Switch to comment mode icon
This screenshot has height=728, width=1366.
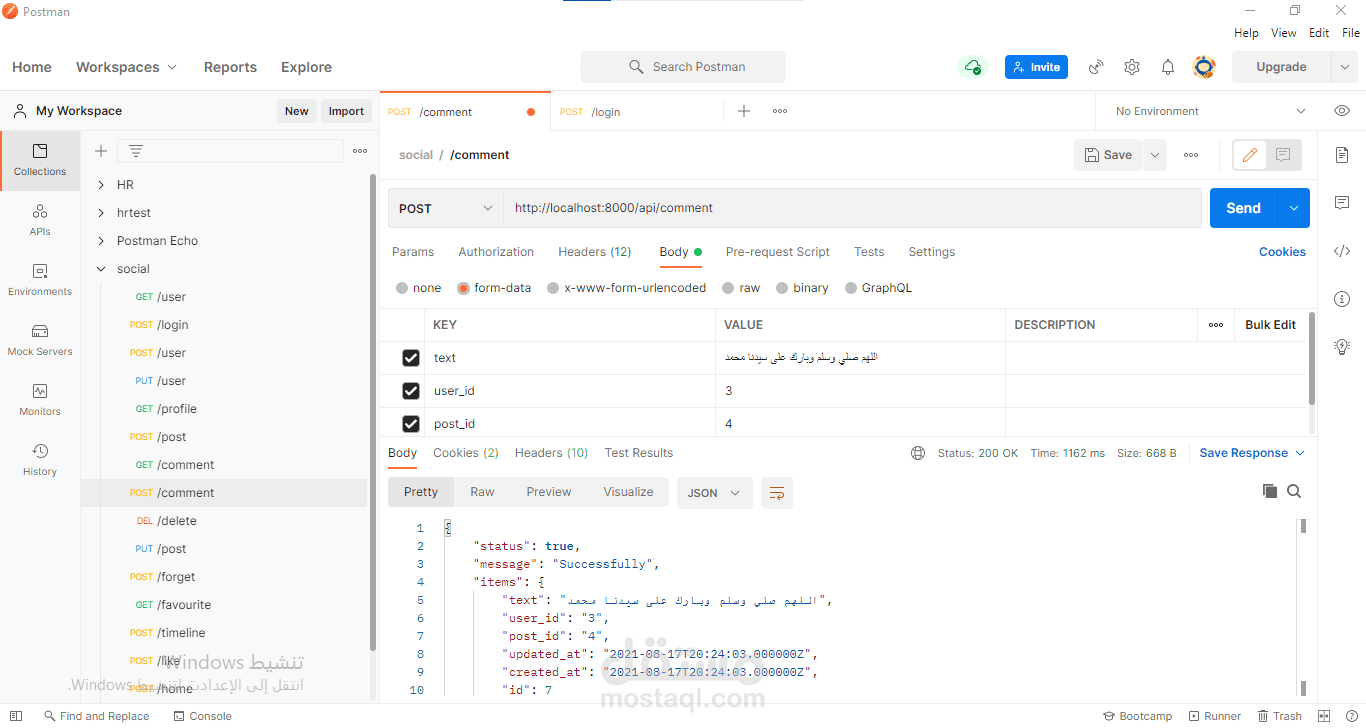[1283, 155]
